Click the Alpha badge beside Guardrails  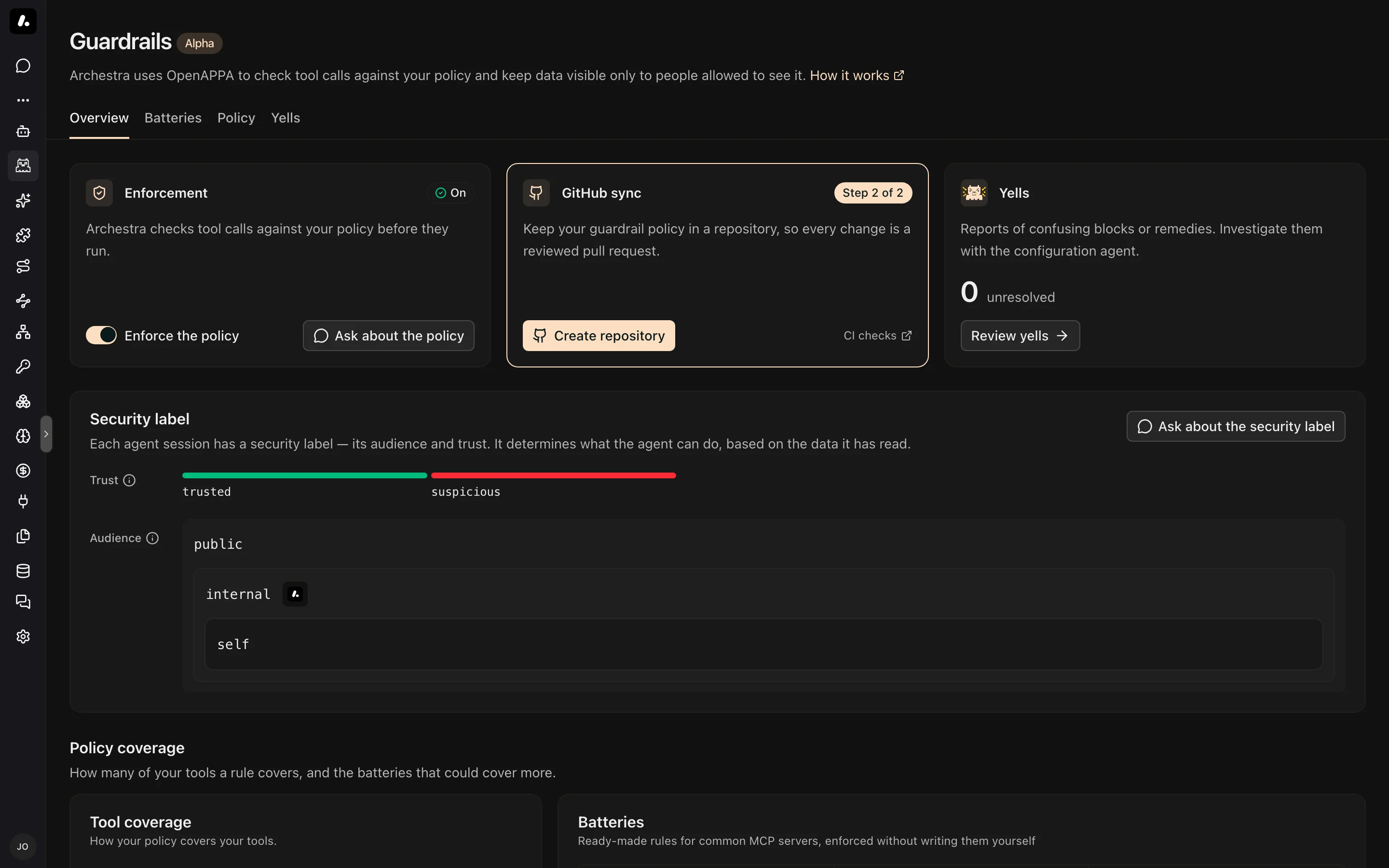[x=199, y=43]
